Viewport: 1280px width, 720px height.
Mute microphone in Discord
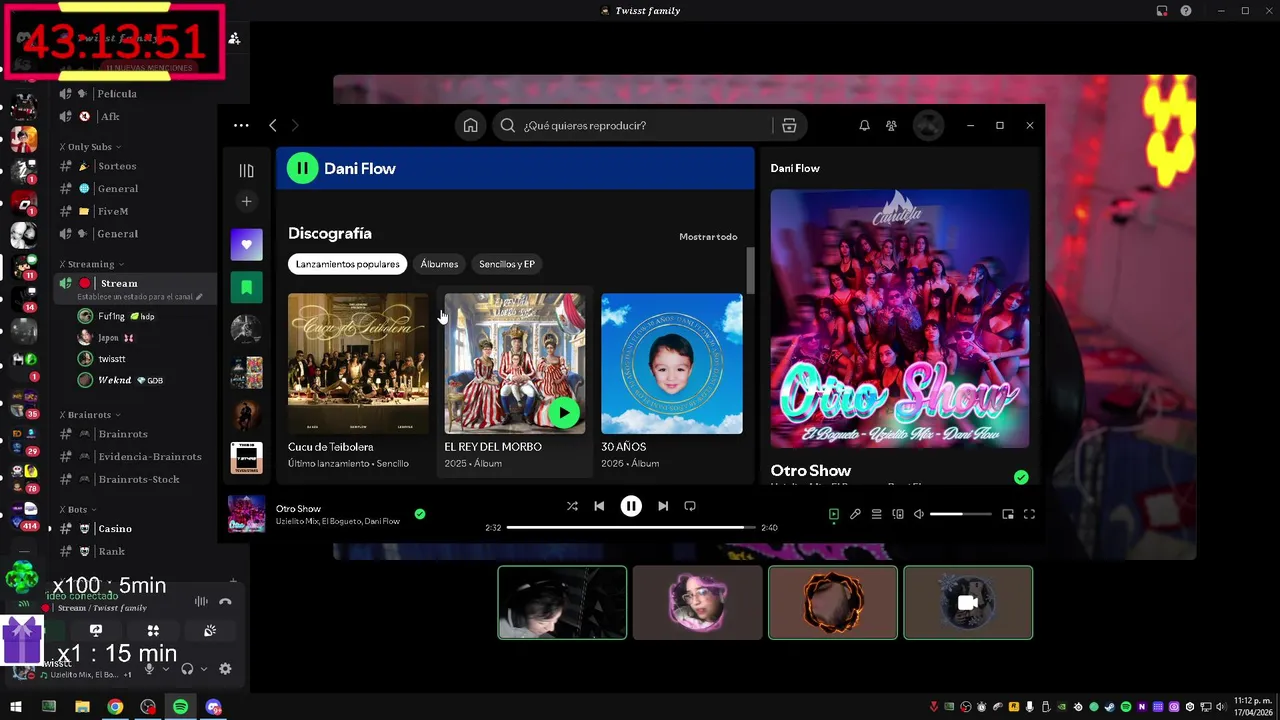[x=149, y=669]
